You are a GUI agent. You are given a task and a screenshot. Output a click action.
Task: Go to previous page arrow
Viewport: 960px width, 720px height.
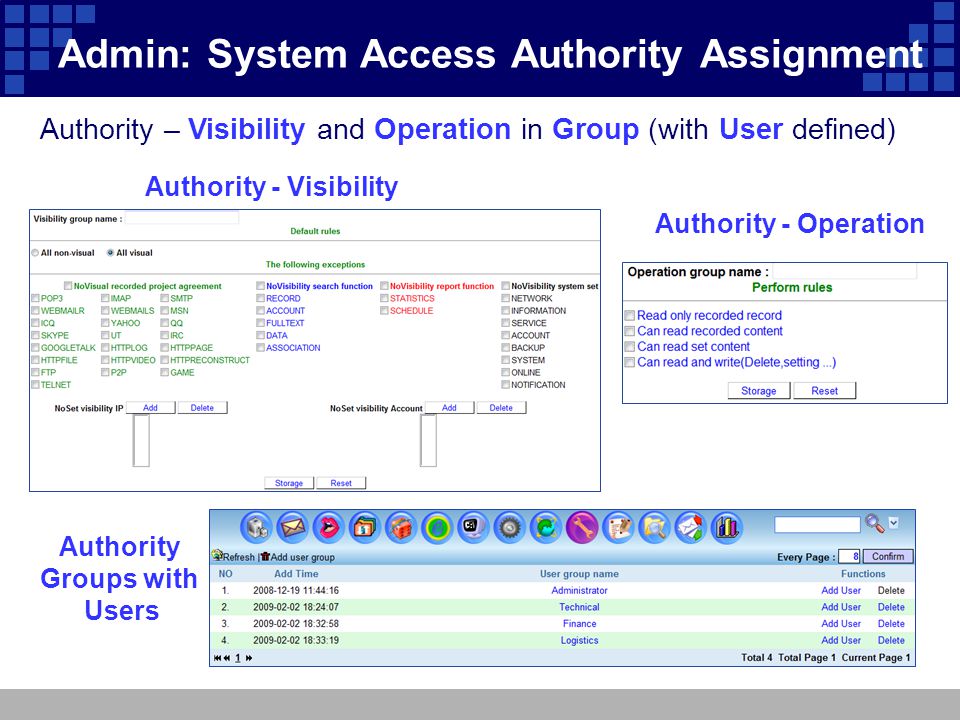pyautogui.click(x=227, y=658)
